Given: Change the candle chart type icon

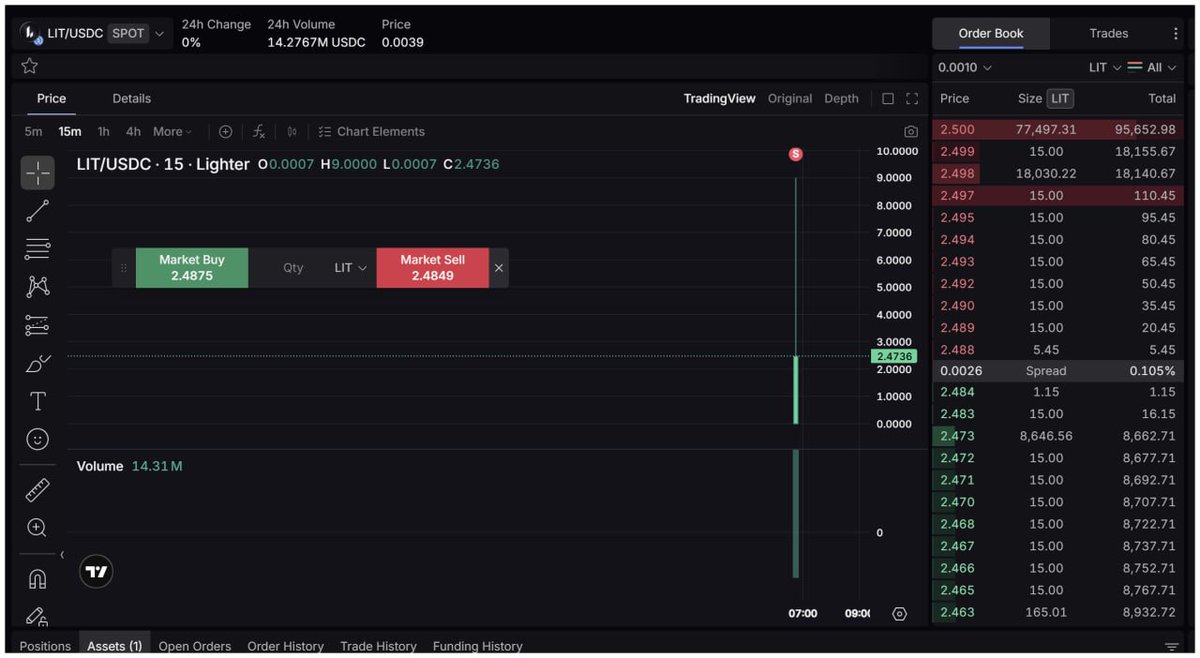Looking at the screenshot, I should (x=292, y=132).
